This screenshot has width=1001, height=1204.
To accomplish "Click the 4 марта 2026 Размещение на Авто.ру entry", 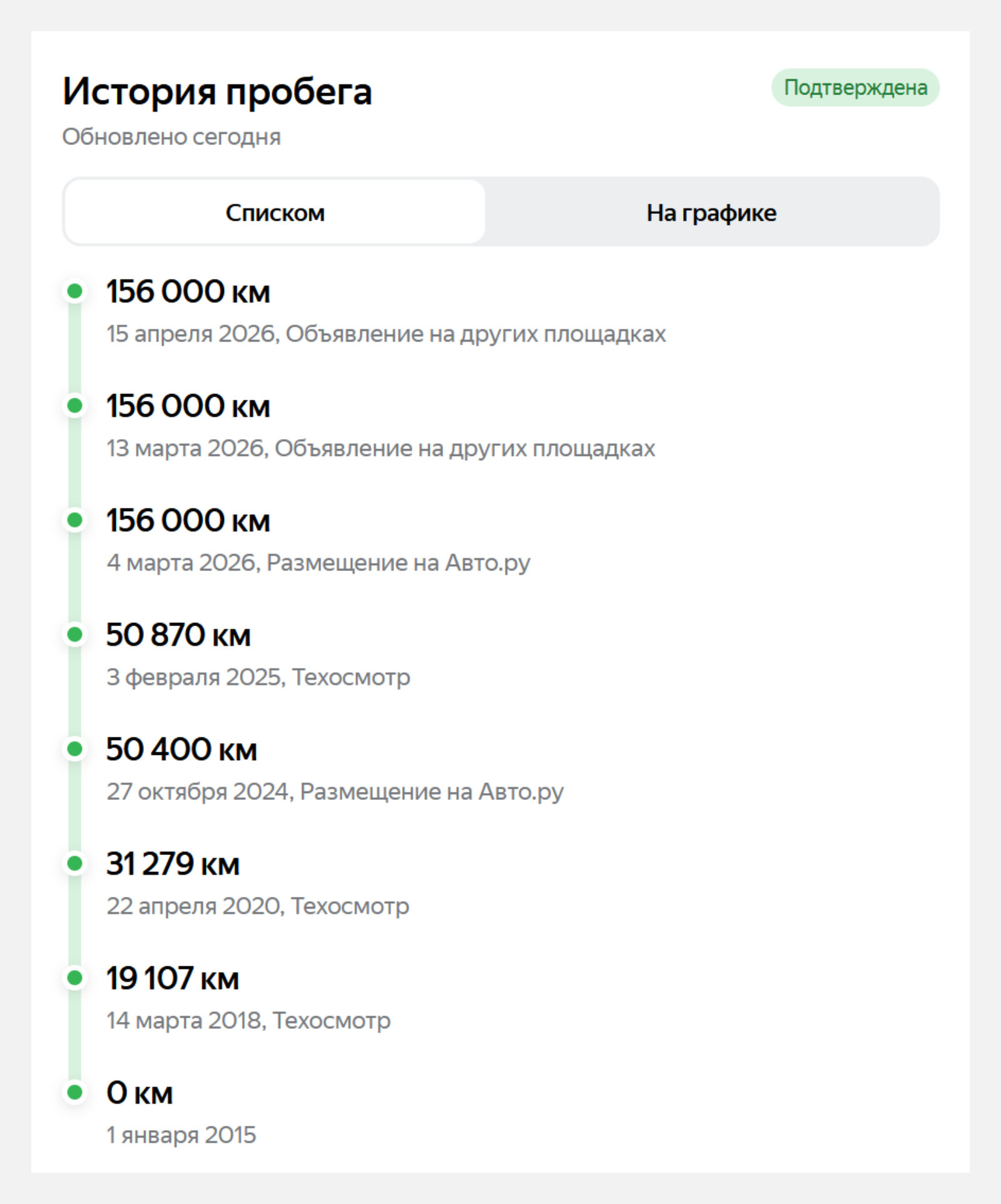I will point(318,562).
